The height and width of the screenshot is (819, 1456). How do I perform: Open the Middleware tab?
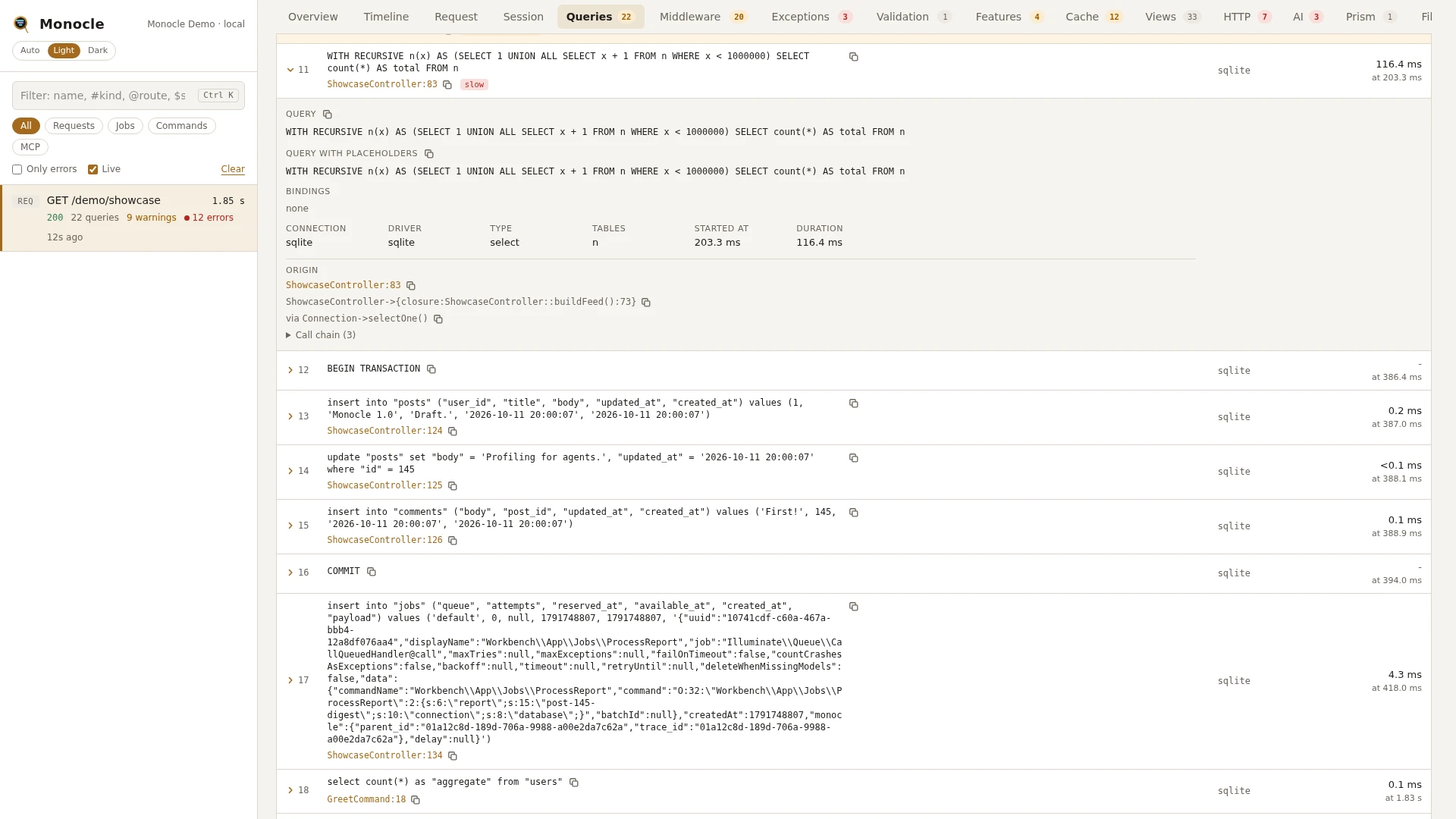pos(703,17)
